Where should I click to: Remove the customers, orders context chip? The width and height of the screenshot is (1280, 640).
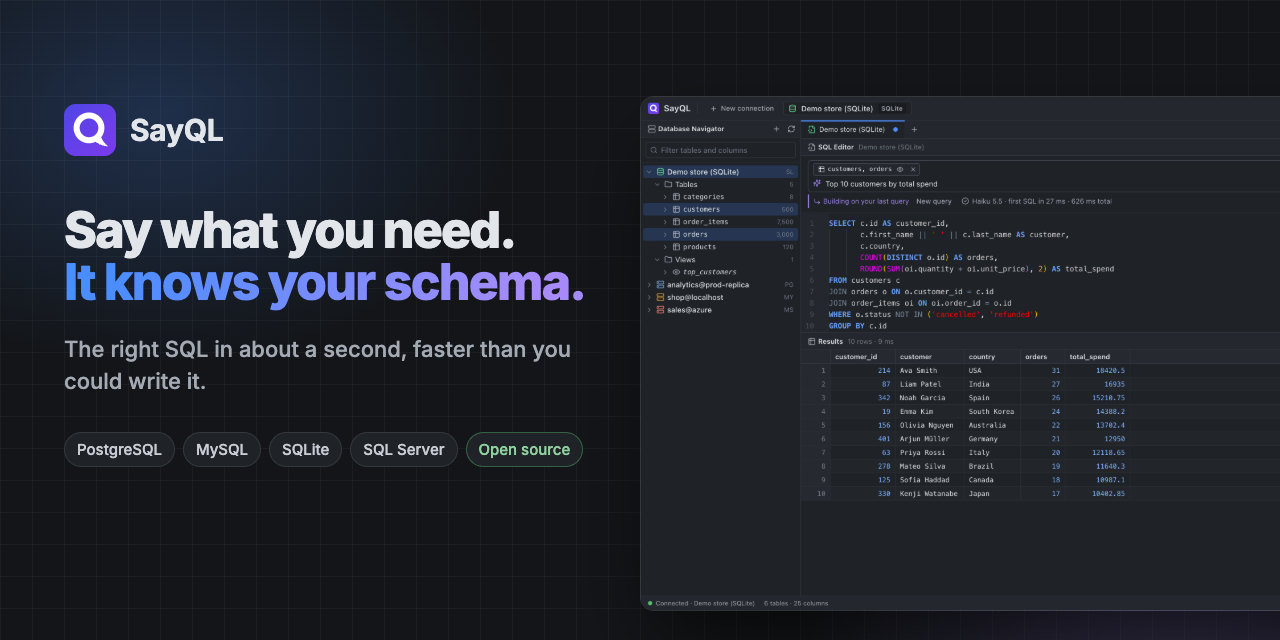tap(912, 169)
